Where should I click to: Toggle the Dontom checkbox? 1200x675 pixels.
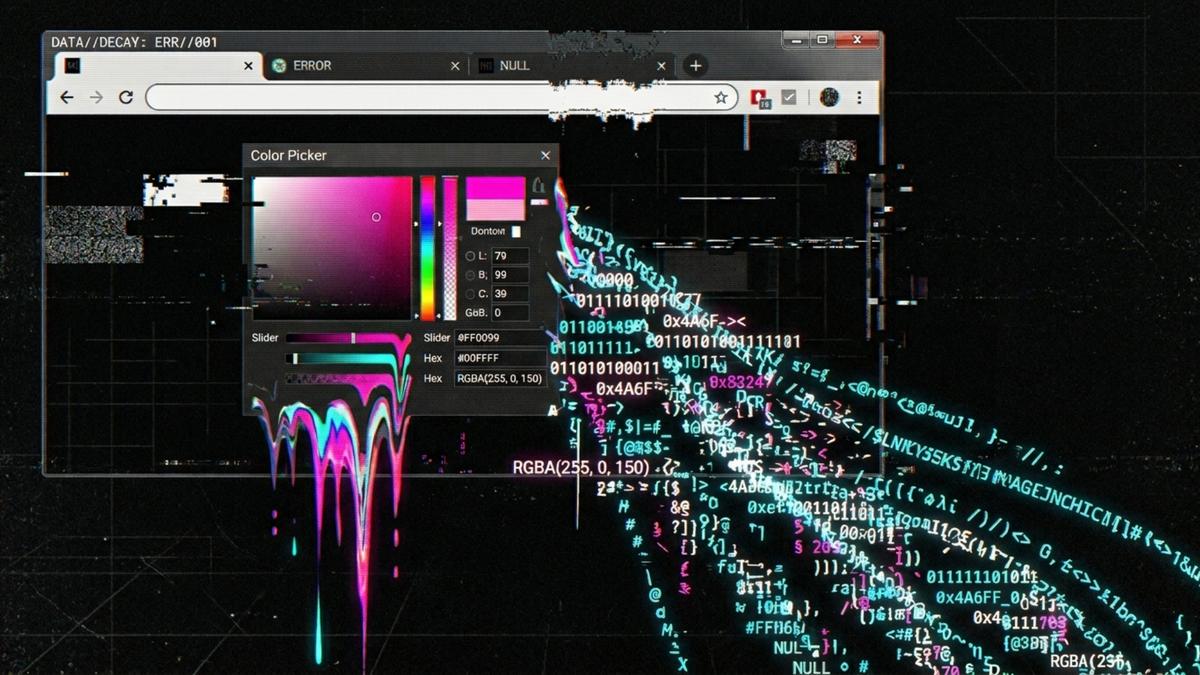516,232
